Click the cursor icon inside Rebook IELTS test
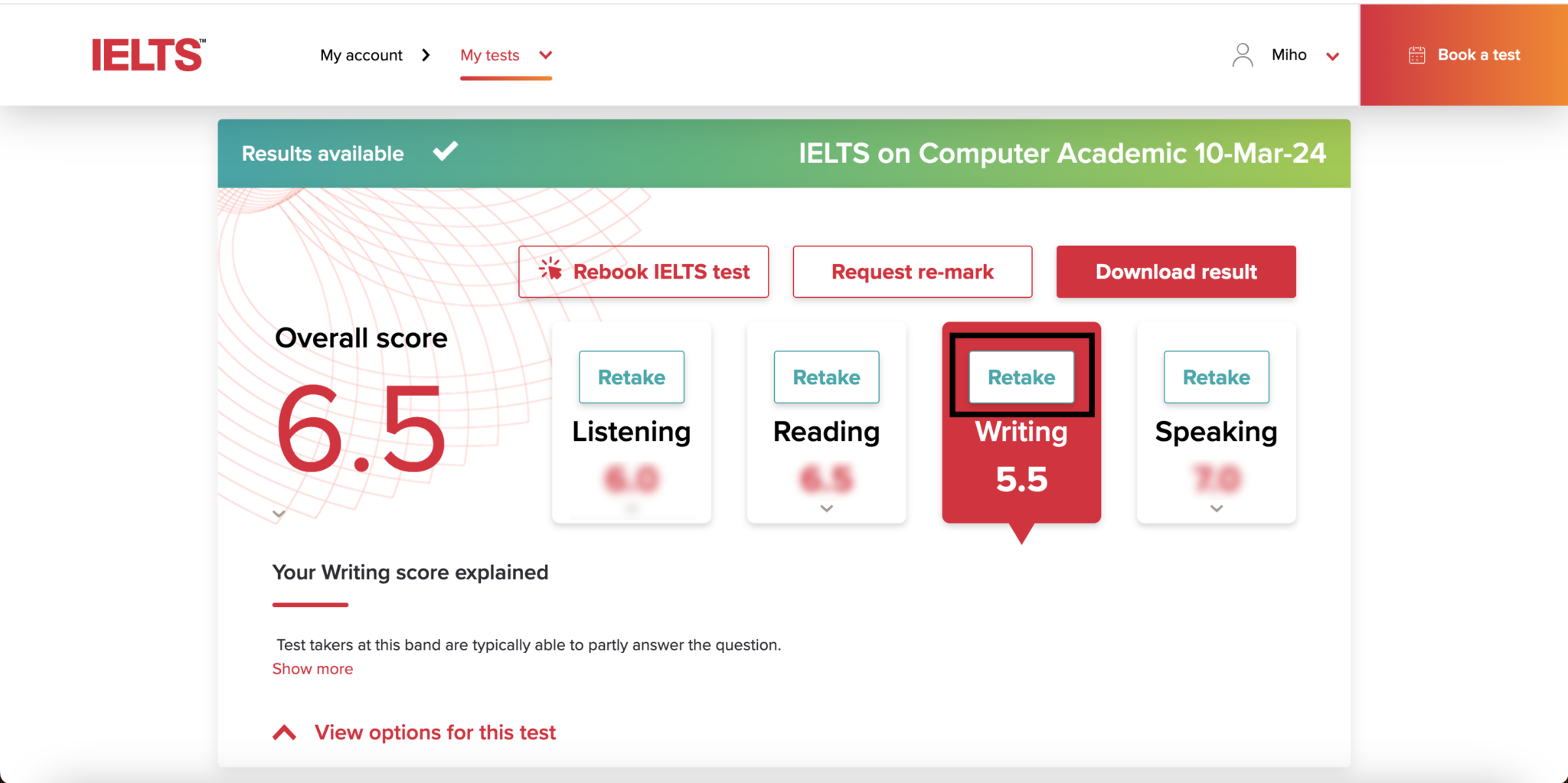This screenshot has width=1568, height=783. click(x=551, y=271)
